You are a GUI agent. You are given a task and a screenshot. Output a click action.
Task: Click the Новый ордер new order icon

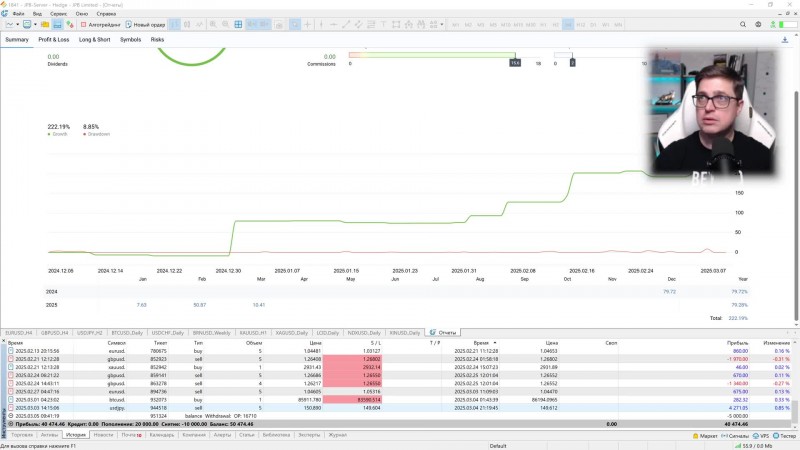145,24
